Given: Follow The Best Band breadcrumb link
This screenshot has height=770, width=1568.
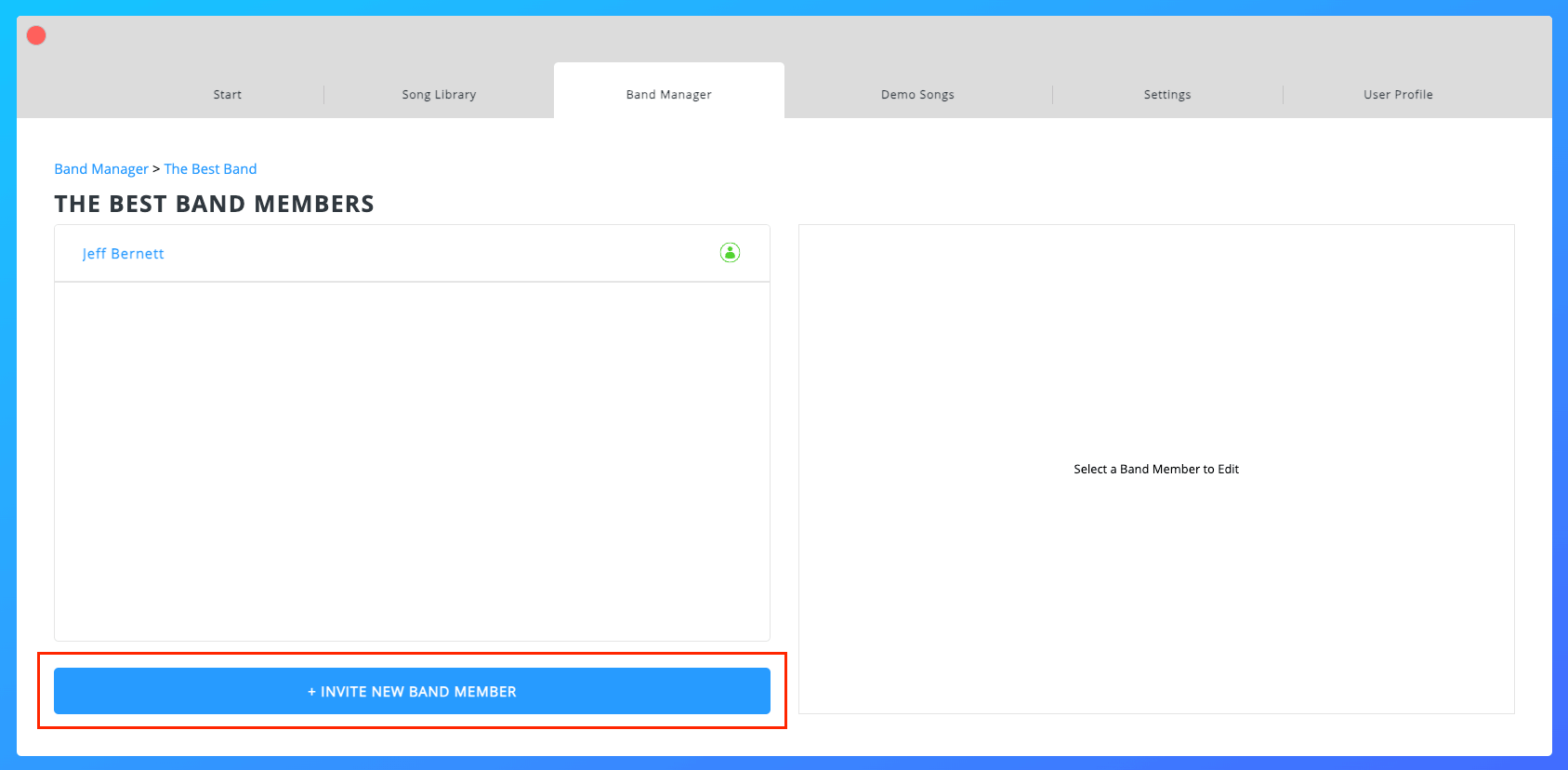Looking at the screenshot, I should coord(210,169).
